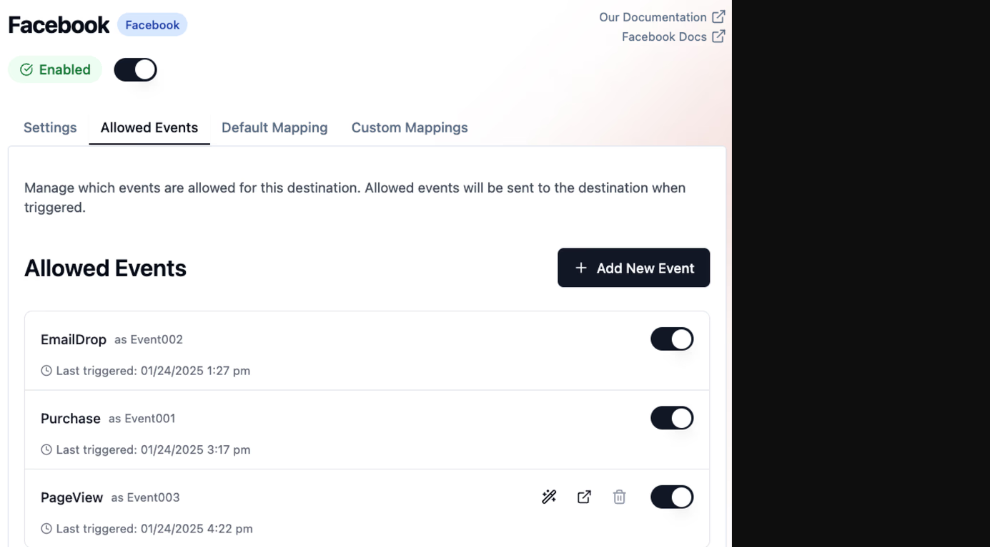Viewport: 990px width, 547px height.
Task: Click 'Last triggered: 01/24/2025 1:27 pm' text
Action: (x=153, y=371)
